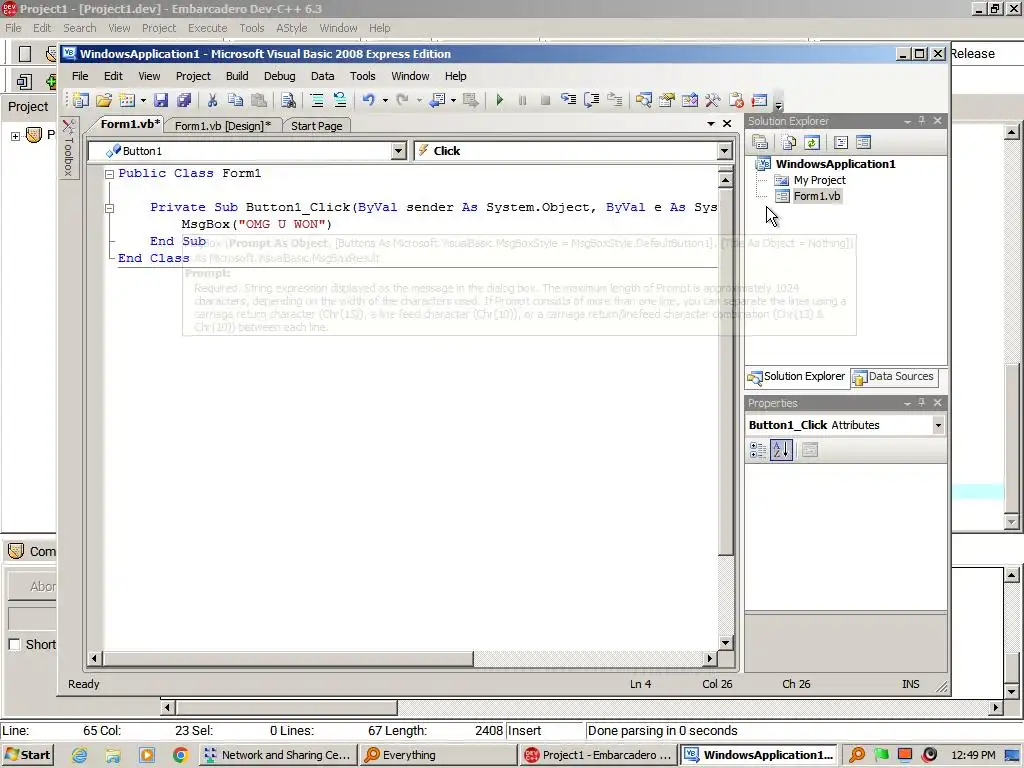Collapse the Button1_Click sub outline
1024x768 pixels.
(110, 208)
